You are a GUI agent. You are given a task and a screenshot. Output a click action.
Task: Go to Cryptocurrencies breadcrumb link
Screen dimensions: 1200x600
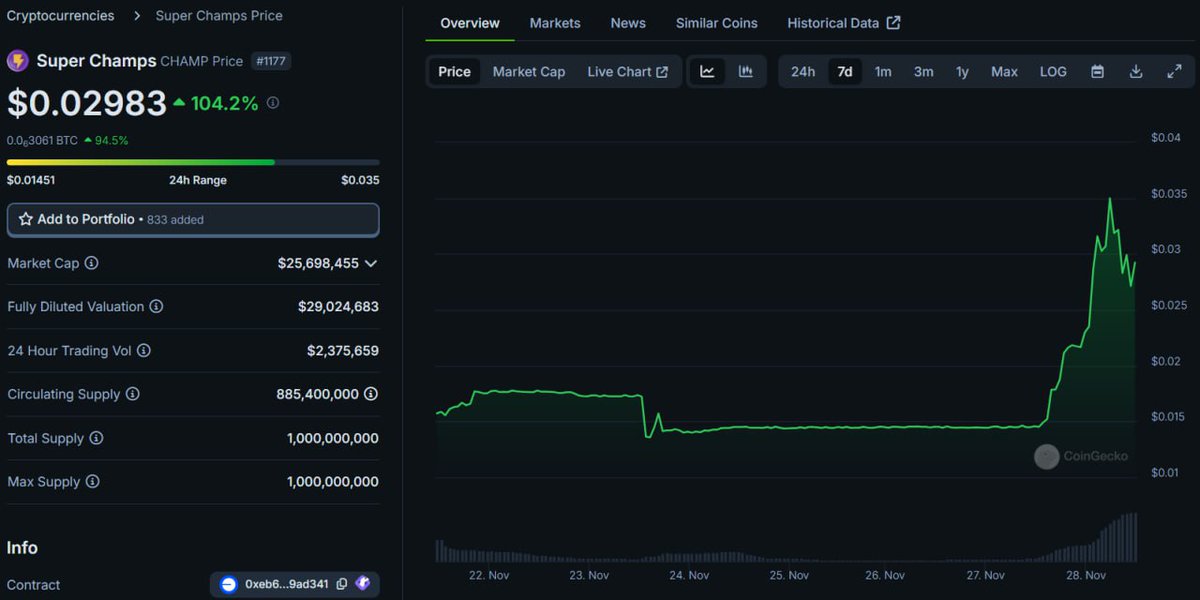60,16
